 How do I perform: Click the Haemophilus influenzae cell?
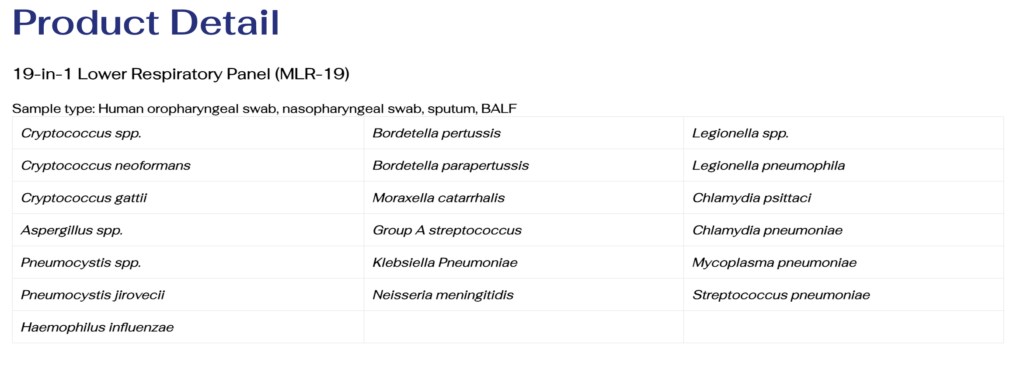[x=188, y=327]
